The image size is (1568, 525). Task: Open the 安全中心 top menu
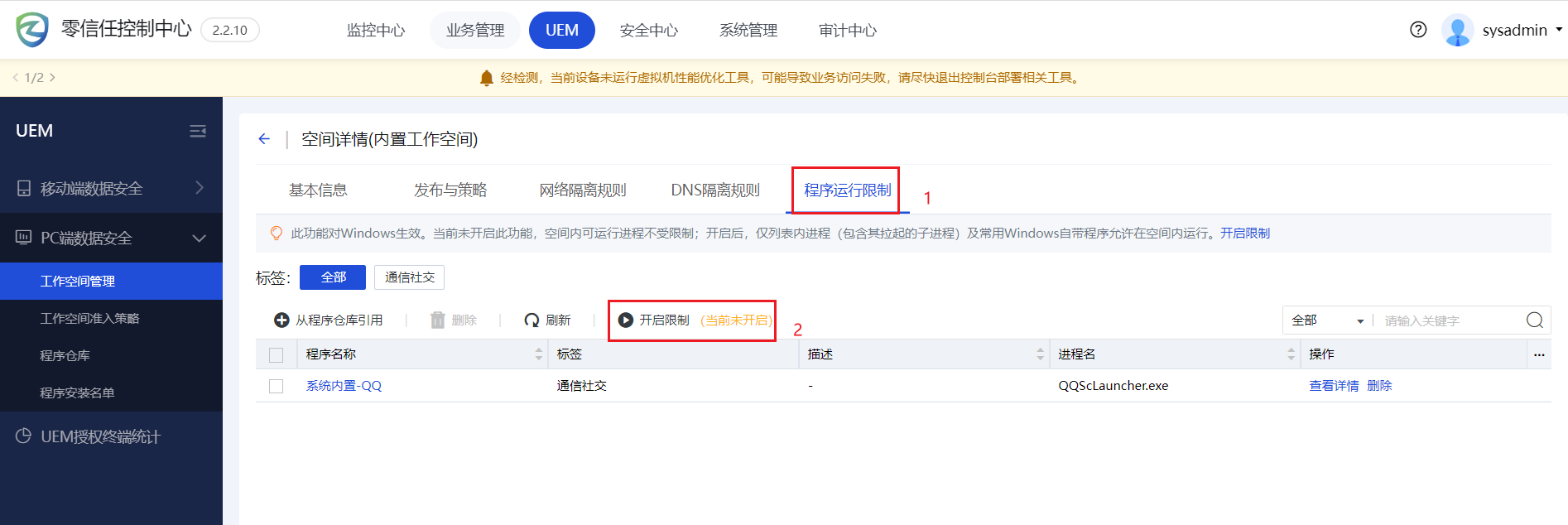point(648,31)
